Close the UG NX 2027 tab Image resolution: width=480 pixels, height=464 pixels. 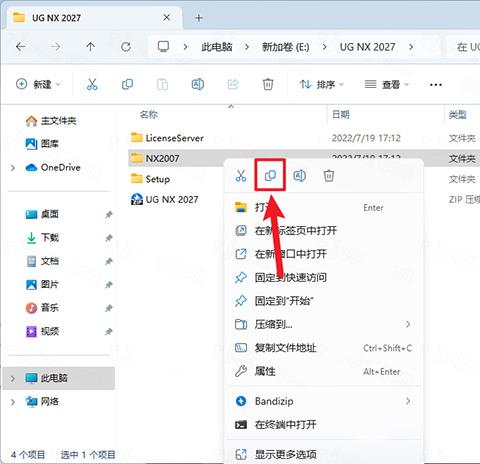pyautogui.click(x=167, y=17)
